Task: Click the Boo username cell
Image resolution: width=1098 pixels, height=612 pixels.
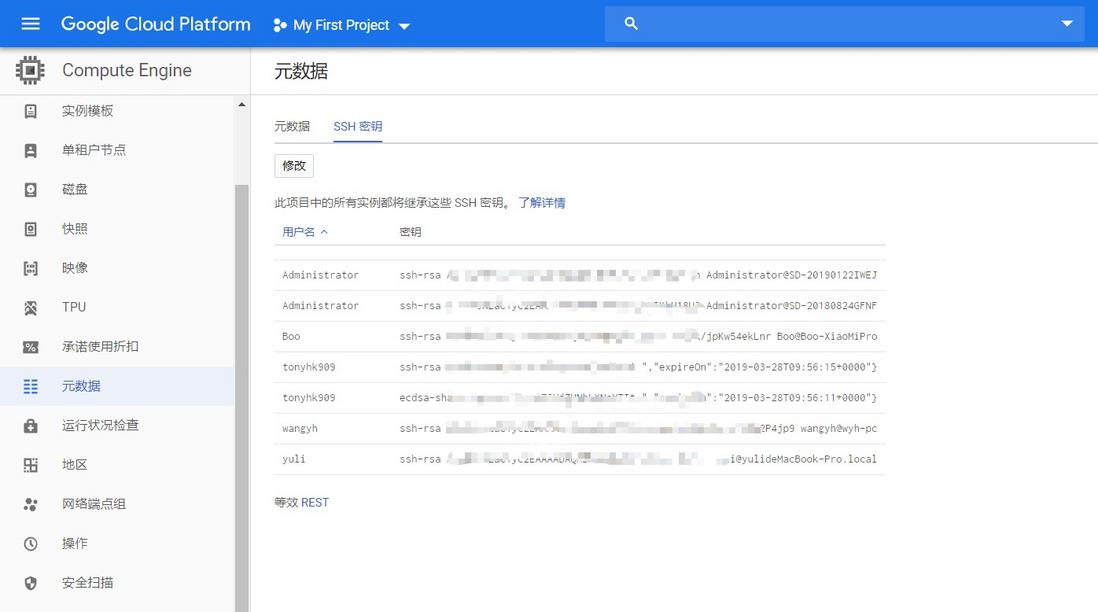Action: 291,337
